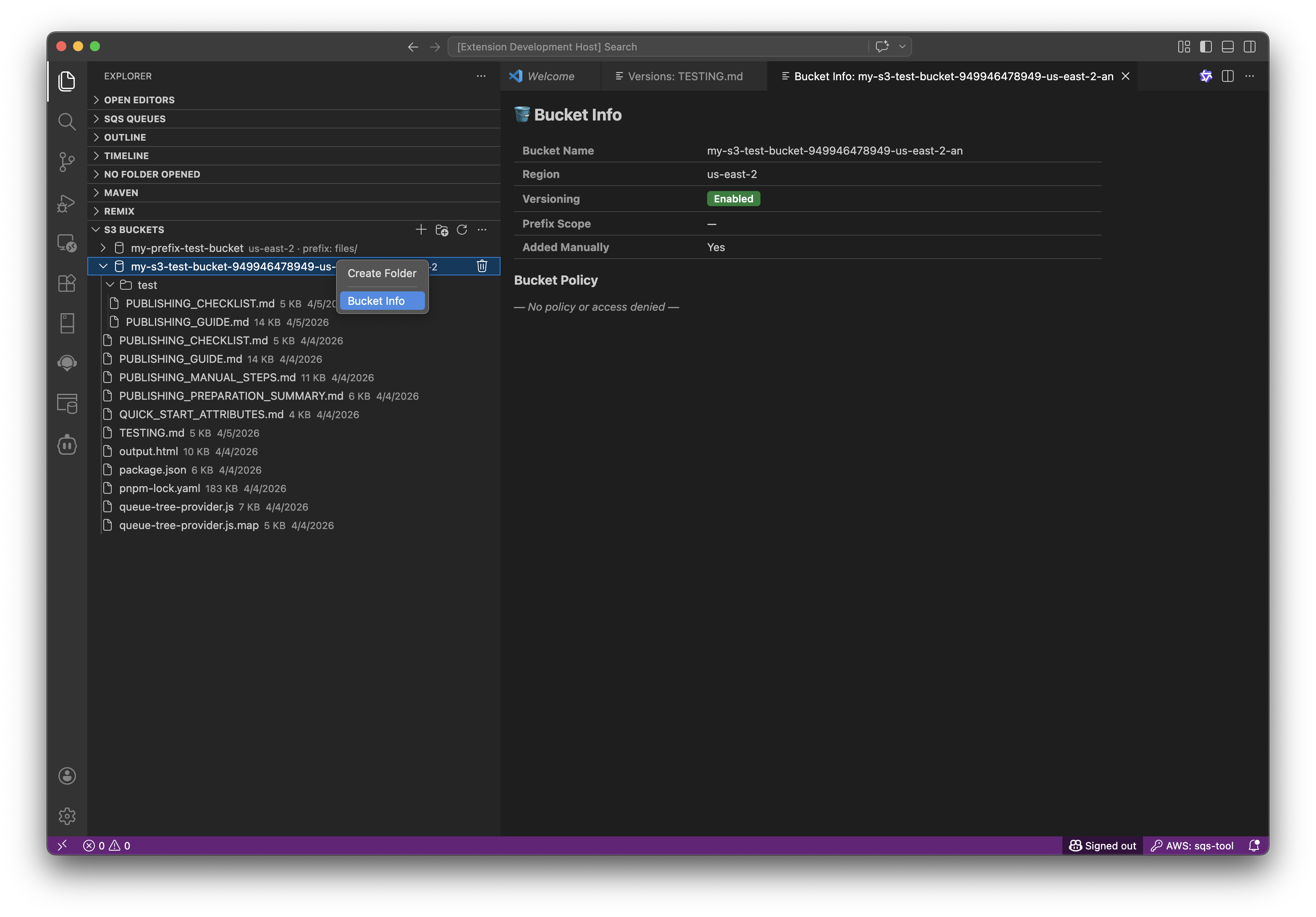The height and width of the screenshot is (917, 1316).
Task: Go back with the navigation arrow
Action: pyautogui.click(x=413, y=47)
